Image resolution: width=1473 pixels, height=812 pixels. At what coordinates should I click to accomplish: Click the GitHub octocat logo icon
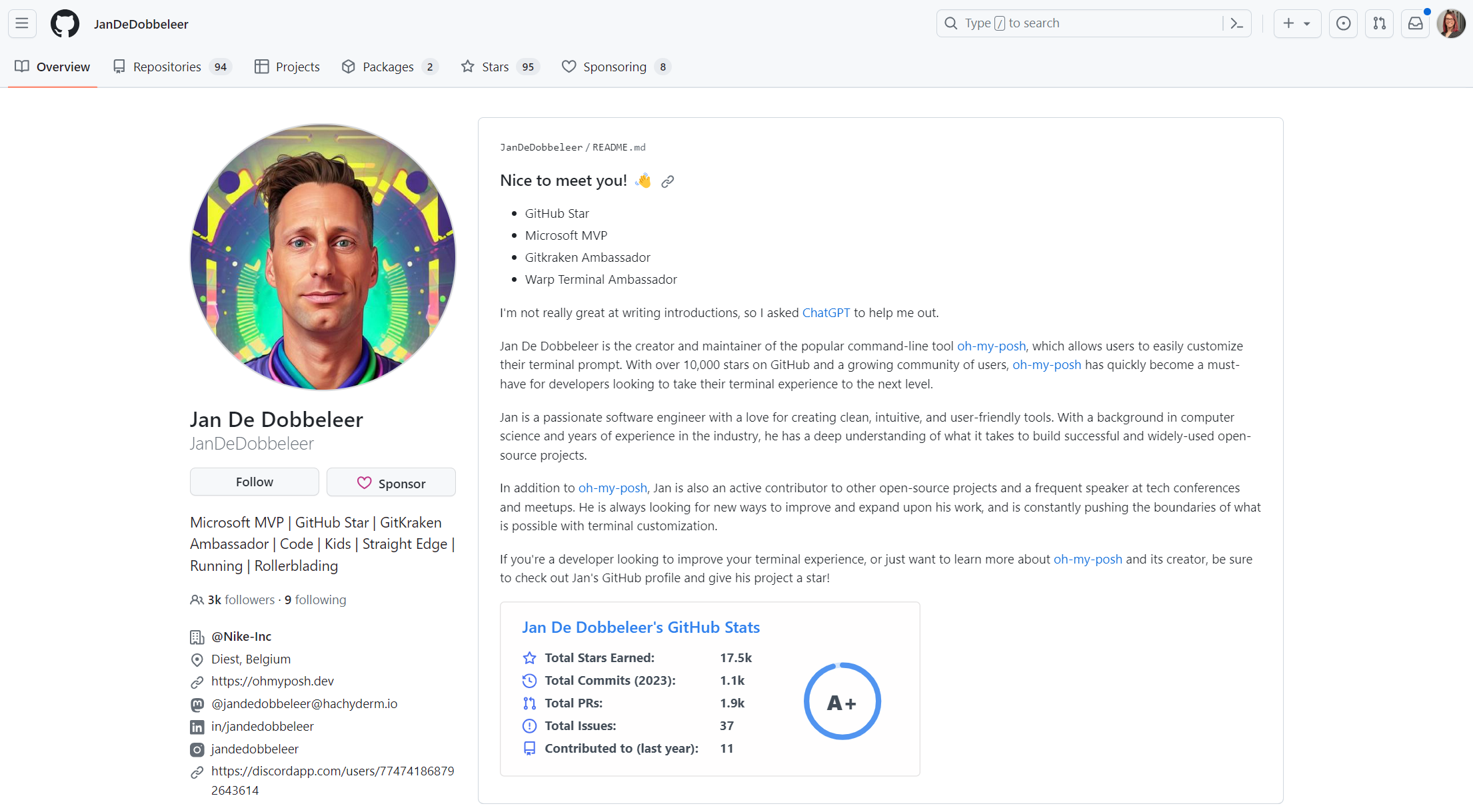(x=64, y=22)
